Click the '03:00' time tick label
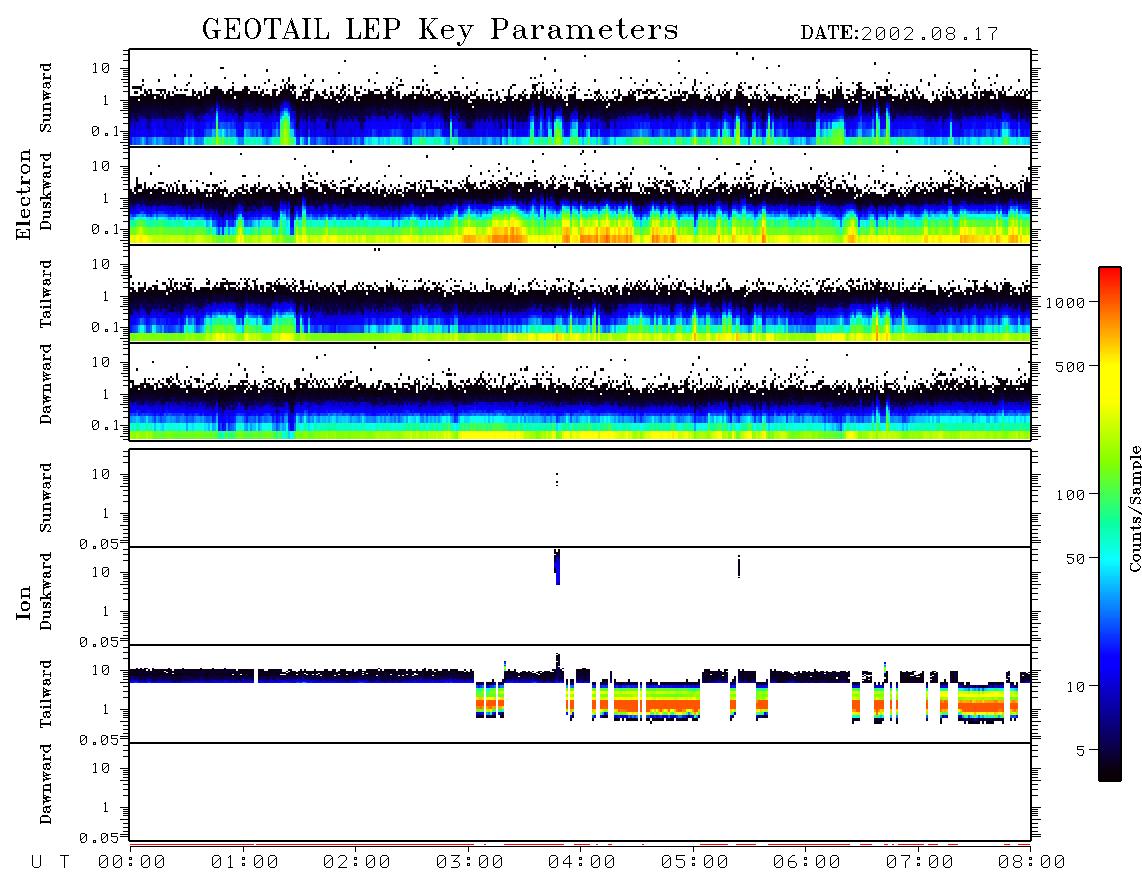This screenshot has height=880, width=1142. pos(470,863)
